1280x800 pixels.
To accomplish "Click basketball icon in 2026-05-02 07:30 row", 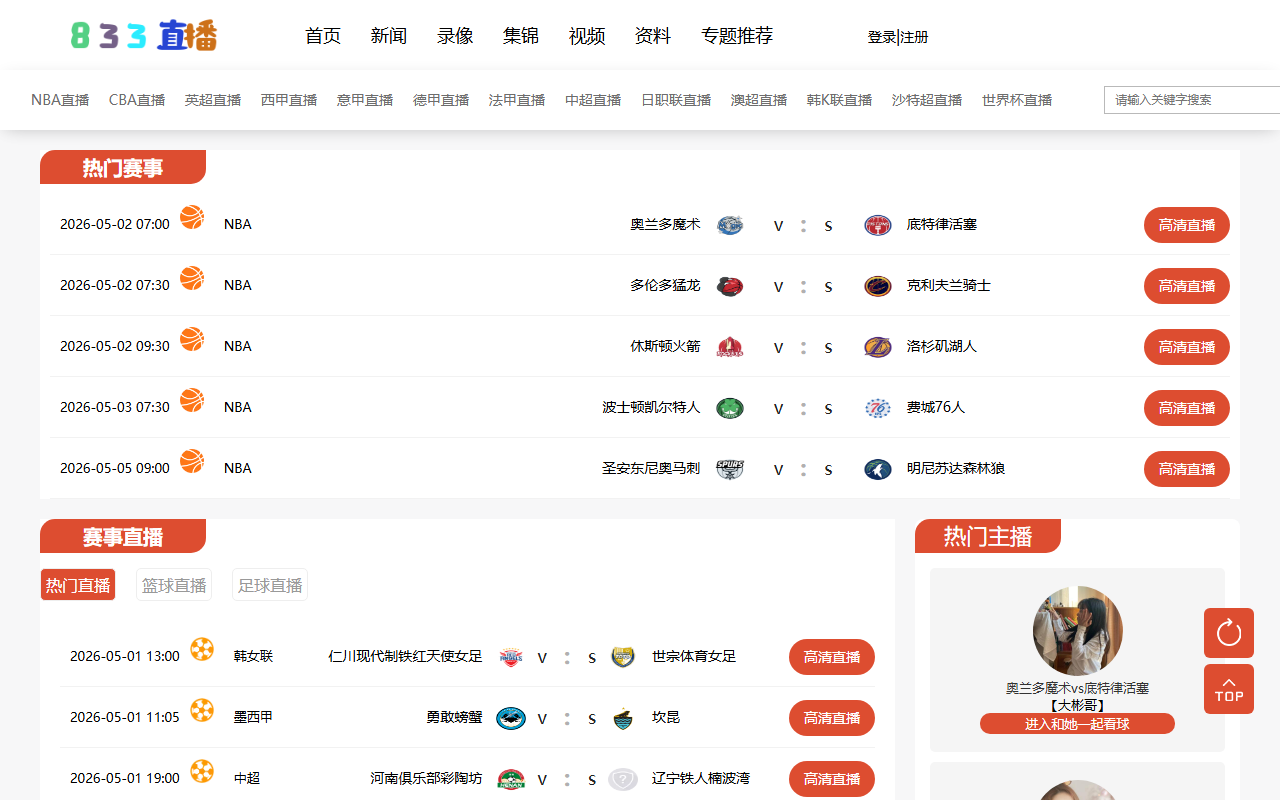I will [192, 278].
